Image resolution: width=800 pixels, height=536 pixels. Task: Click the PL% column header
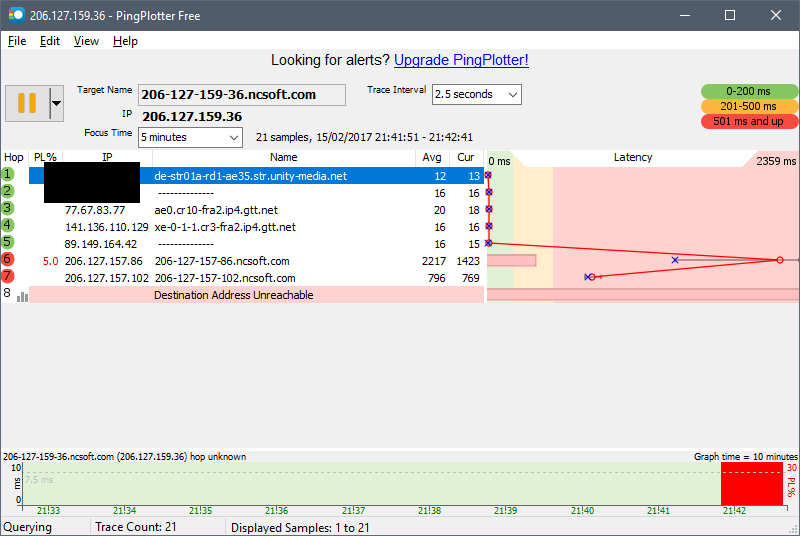click(x=45, y=157)
